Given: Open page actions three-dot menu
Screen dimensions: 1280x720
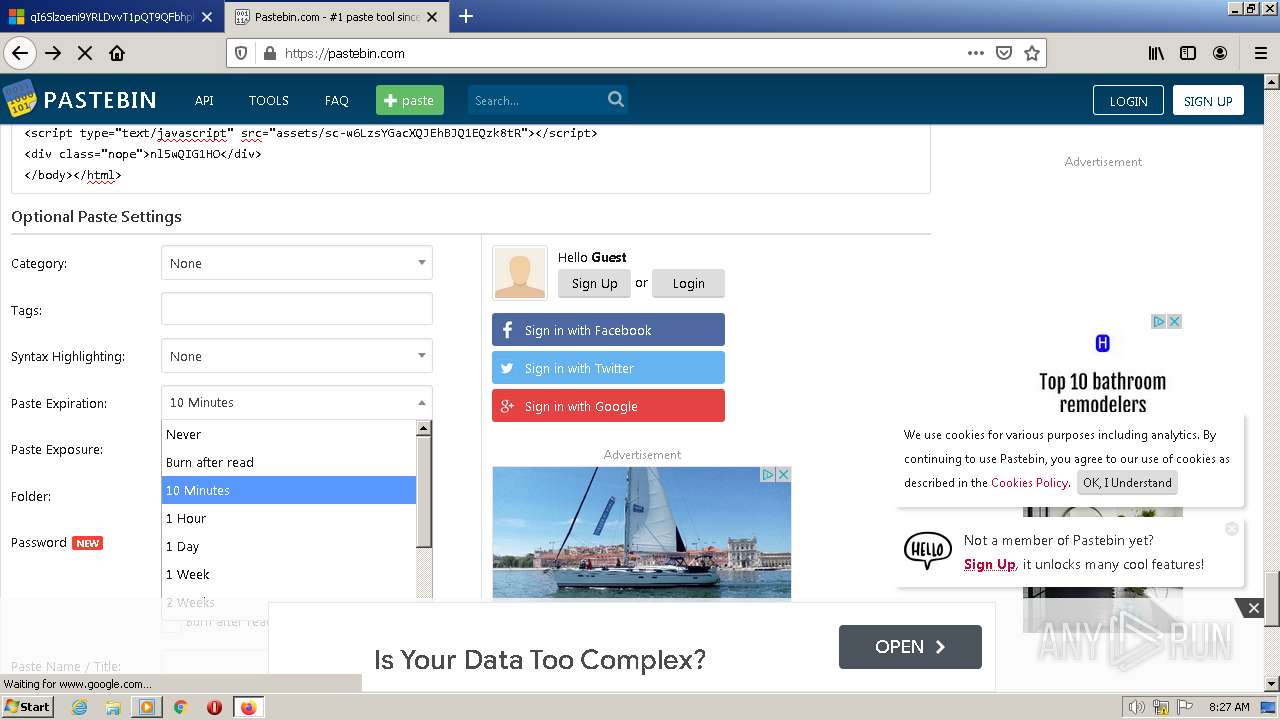Looking at the screenshot, I should pos(976,53).
